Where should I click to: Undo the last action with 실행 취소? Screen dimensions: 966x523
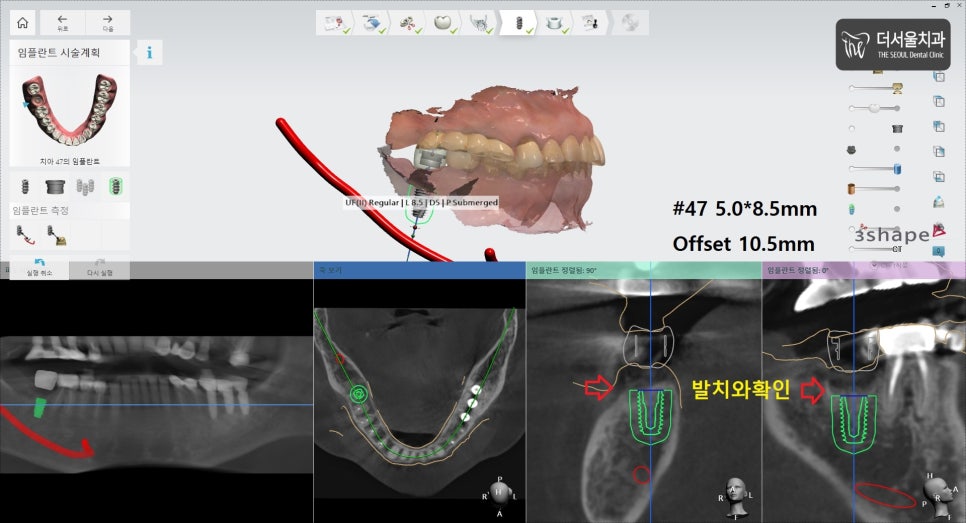point(39,267)
